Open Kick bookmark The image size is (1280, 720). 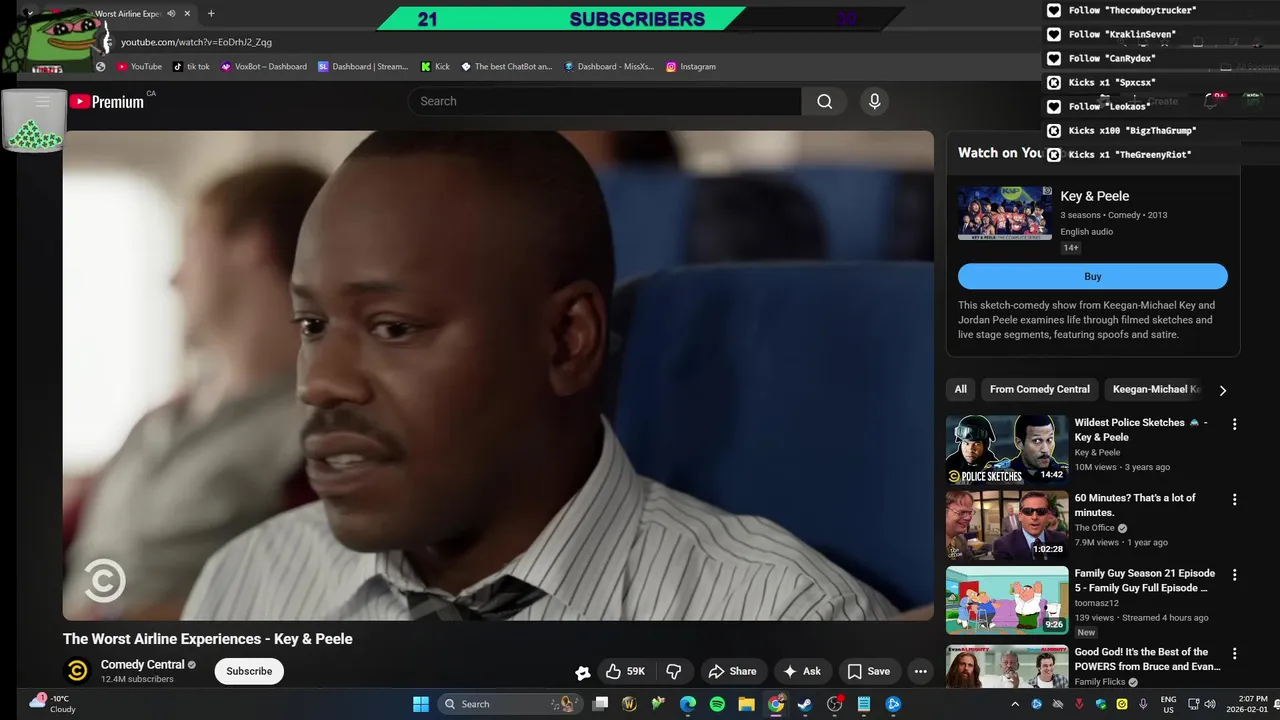[435, 66]
